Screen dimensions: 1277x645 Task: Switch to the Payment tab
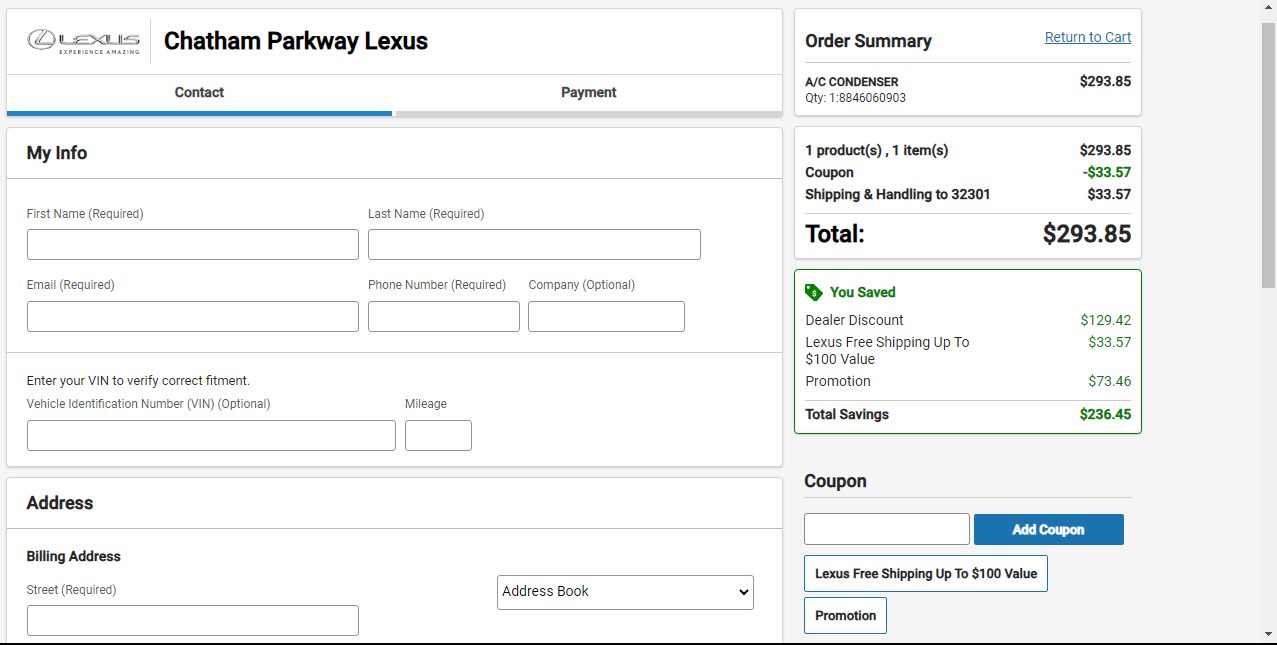pyautogui.click(x=588, y=93)
